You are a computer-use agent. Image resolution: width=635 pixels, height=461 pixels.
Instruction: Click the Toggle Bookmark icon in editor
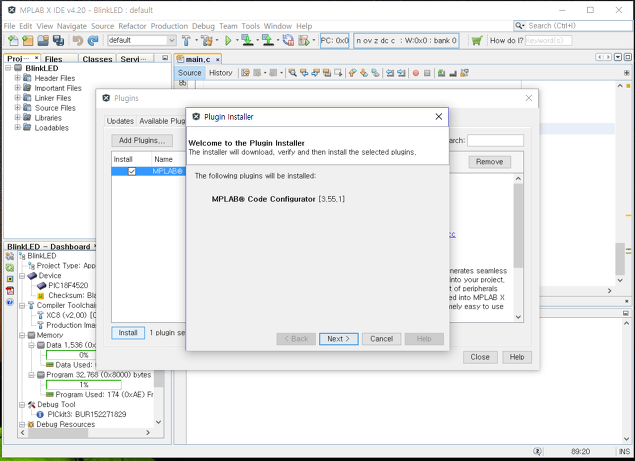coord(375,73)
